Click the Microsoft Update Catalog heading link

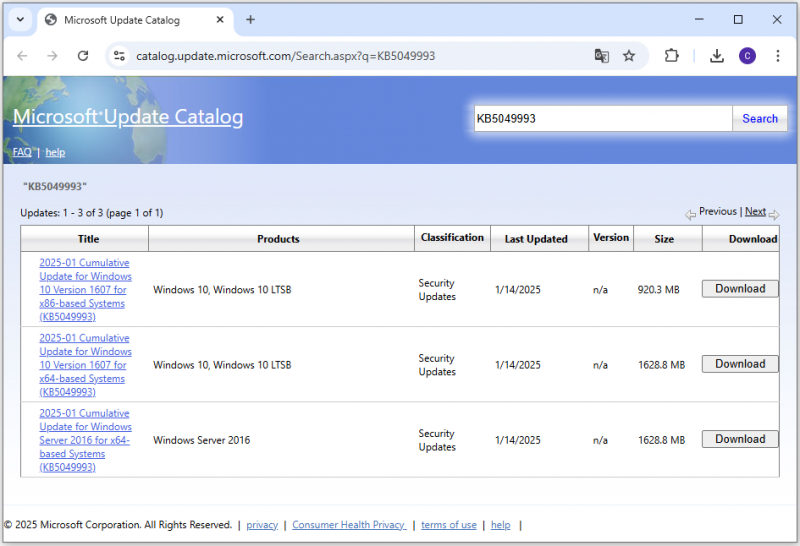pyautogui.click(x=128, y=117)
